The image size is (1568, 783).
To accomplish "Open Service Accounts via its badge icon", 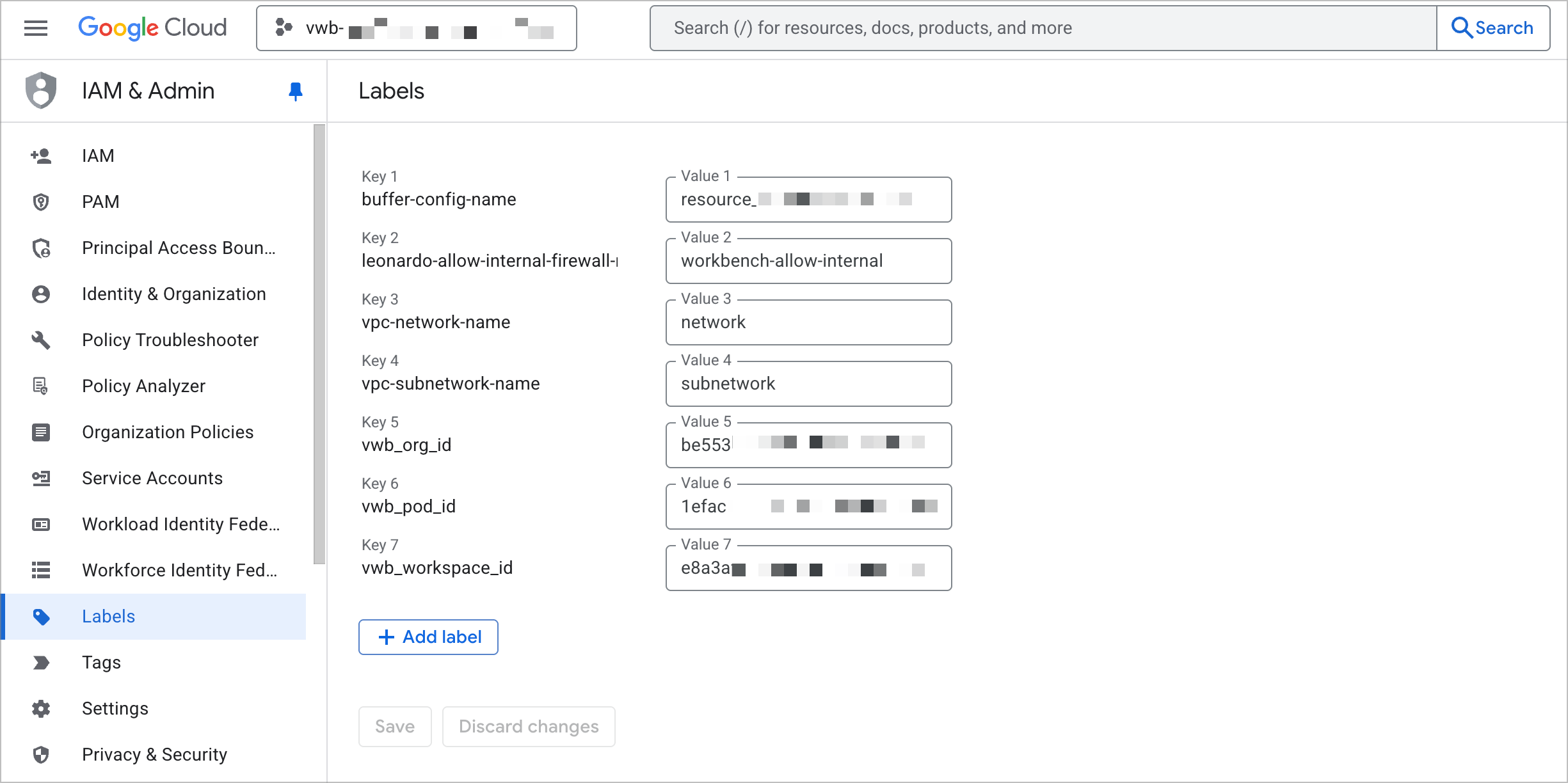I will pos(41,478).
